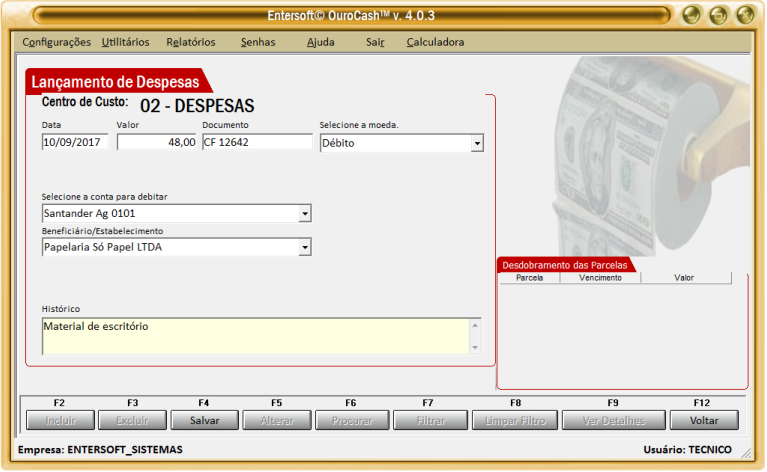The image size is (767, 472).
Task: Open the Ajuda menu
Action: coord(320,43)
